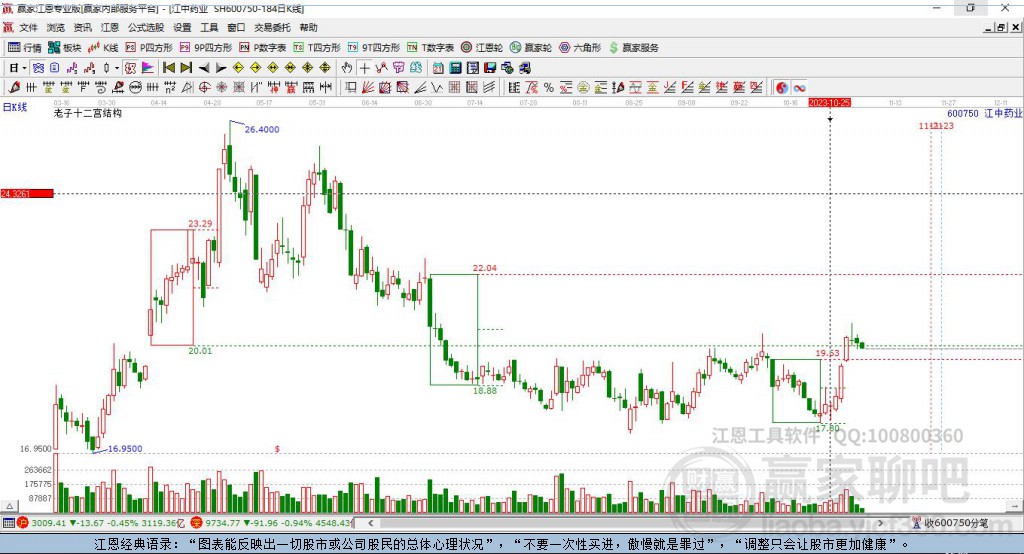Open the calculator icon in toolbar
The height and width of the screenshot is (554, 1024).
click(x=455, y=68)
